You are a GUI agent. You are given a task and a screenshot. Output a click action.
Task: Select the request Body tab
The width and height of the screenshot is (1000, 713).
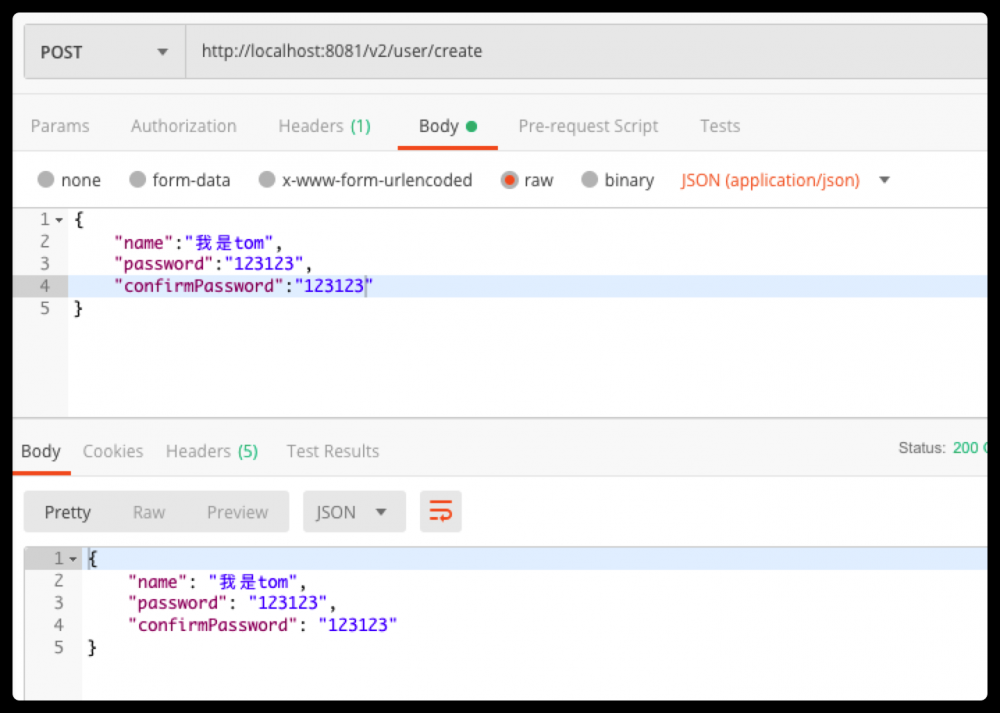pos(447,126)
